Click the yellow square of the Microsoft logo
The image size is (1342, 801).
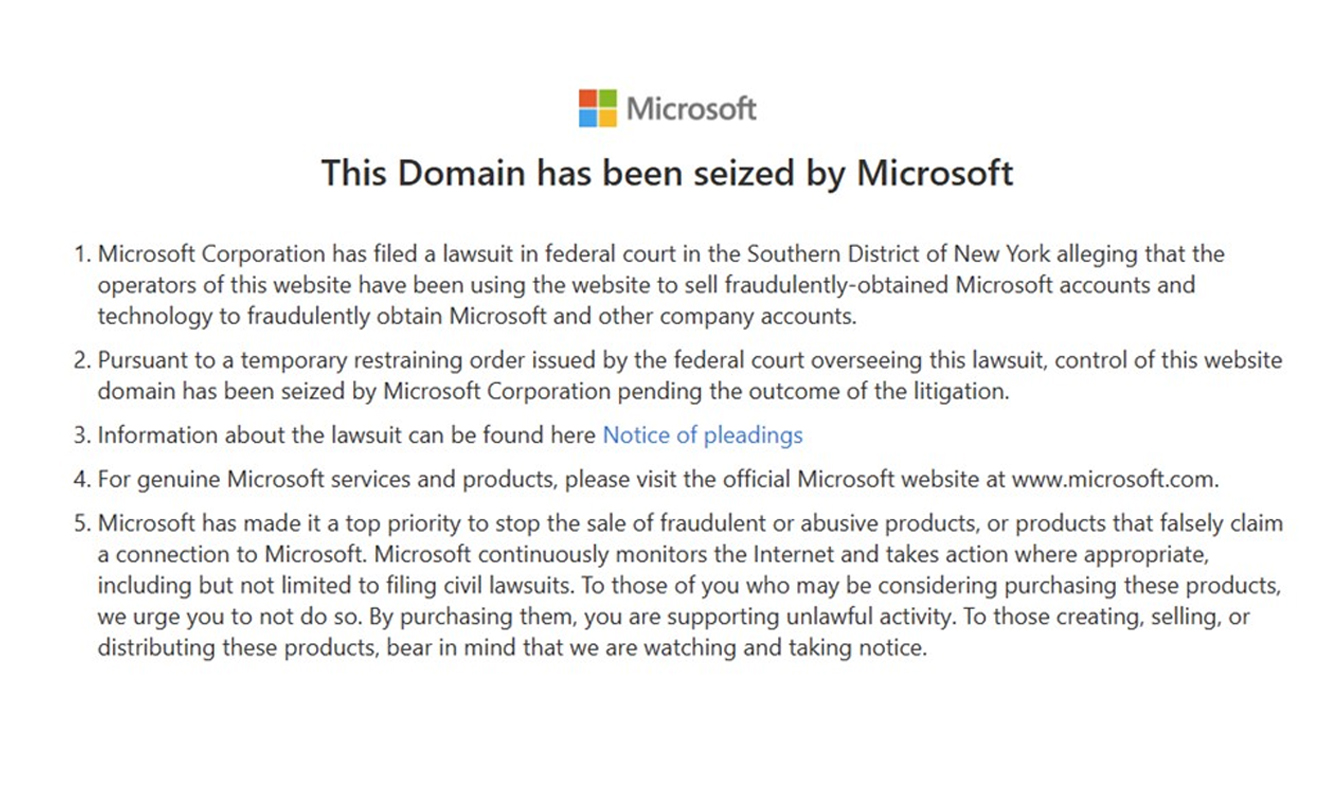click(x=608, y=118)
